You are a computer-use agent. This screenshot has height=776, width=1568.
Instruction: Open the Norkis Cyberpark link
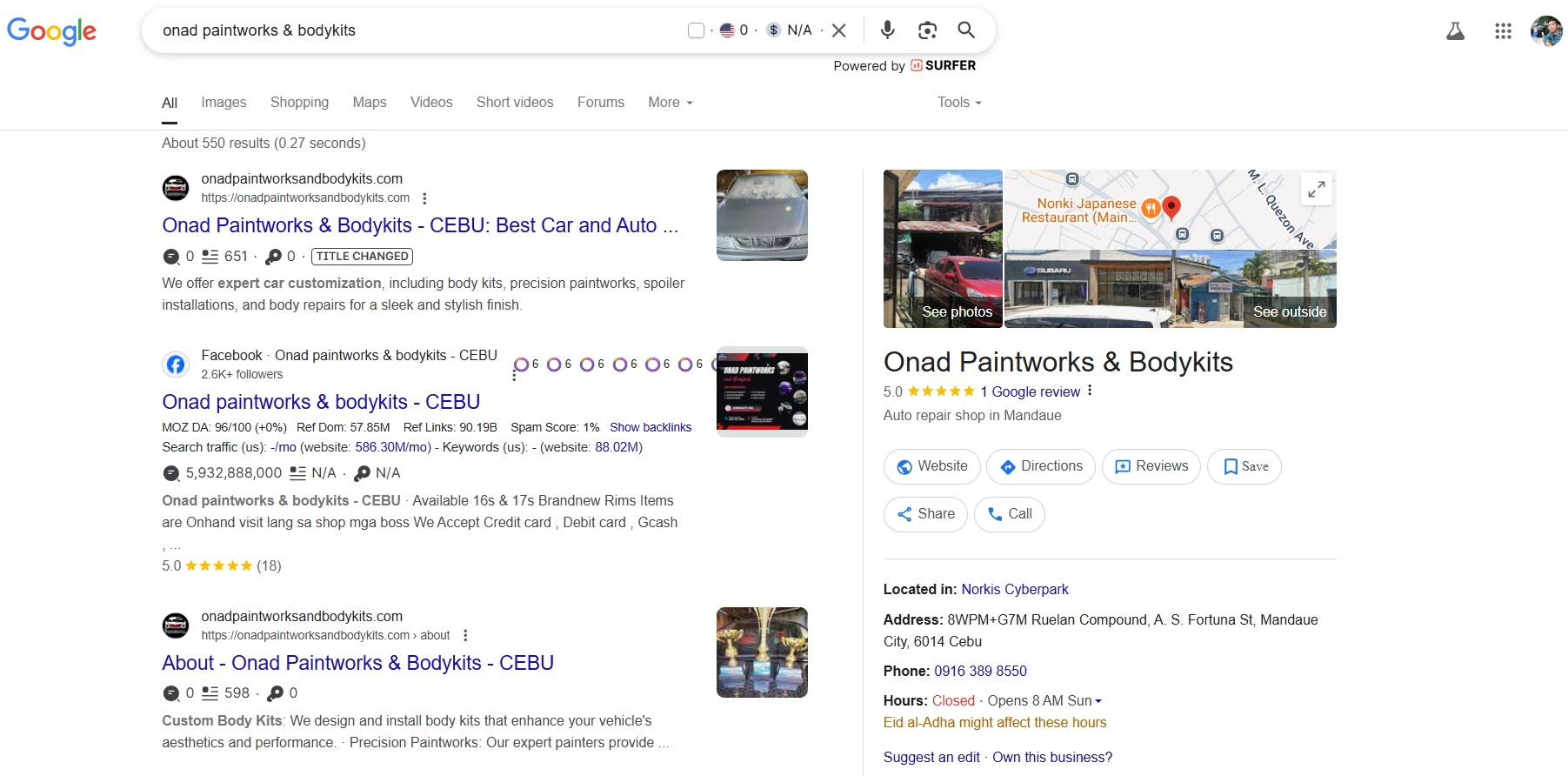(1015, 589)
